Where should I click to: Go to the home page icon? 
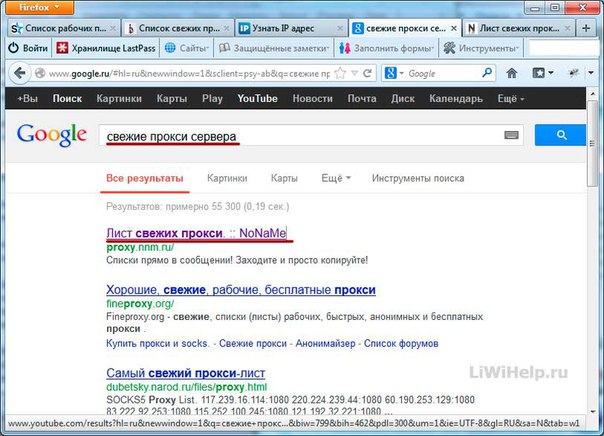(512, 73)
